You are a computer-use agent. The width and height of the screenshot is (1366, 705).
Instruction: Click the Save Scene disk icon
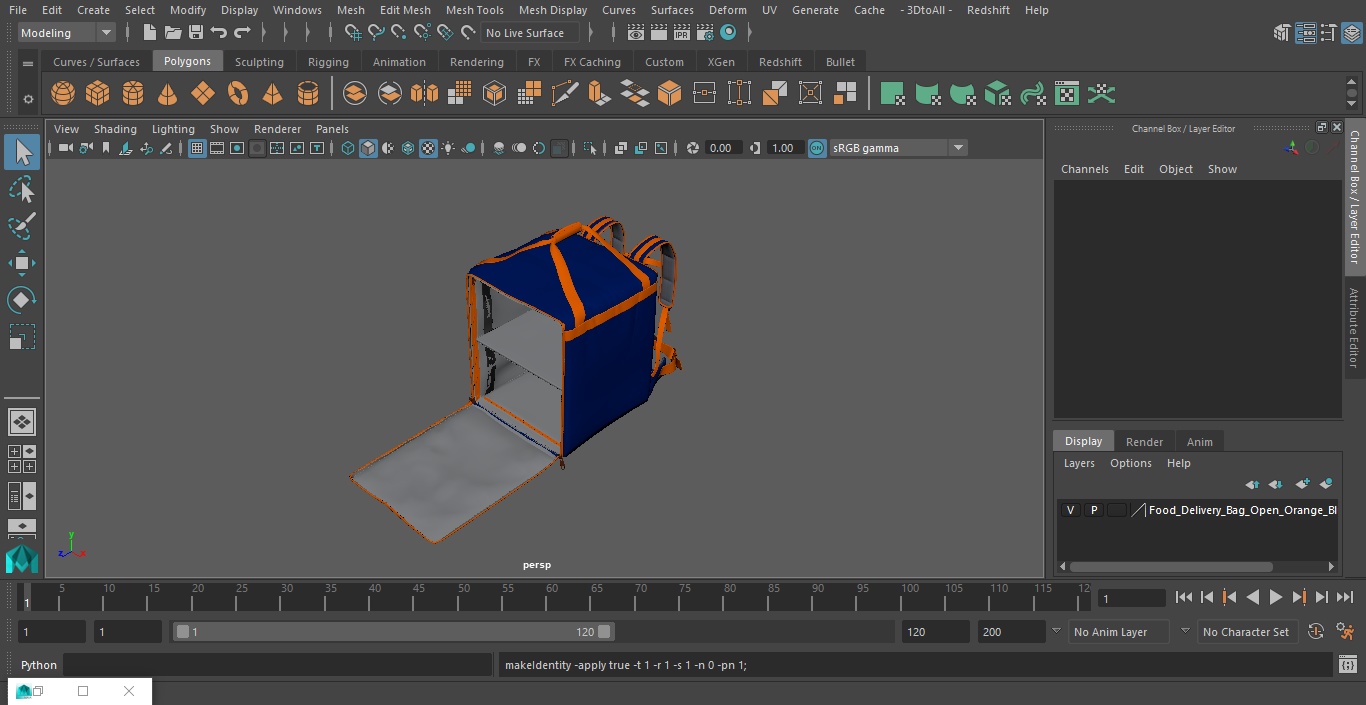[x=196, y=33]
